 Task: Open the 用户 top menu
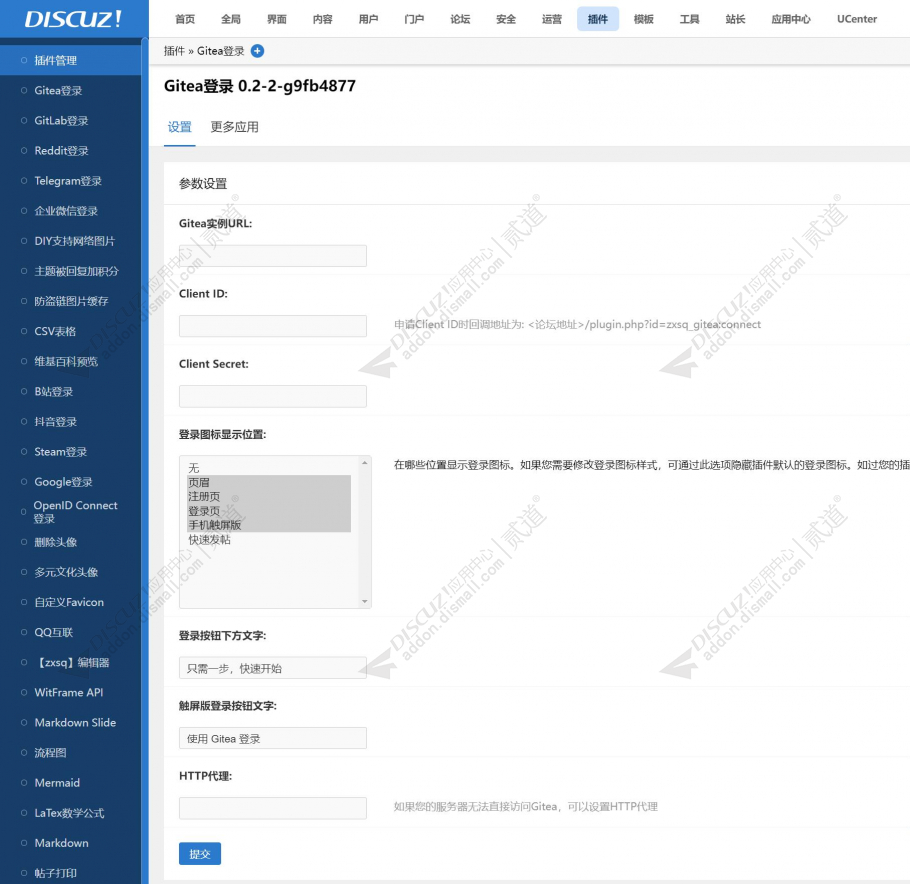pyautogui.click(x=369, y=19)
